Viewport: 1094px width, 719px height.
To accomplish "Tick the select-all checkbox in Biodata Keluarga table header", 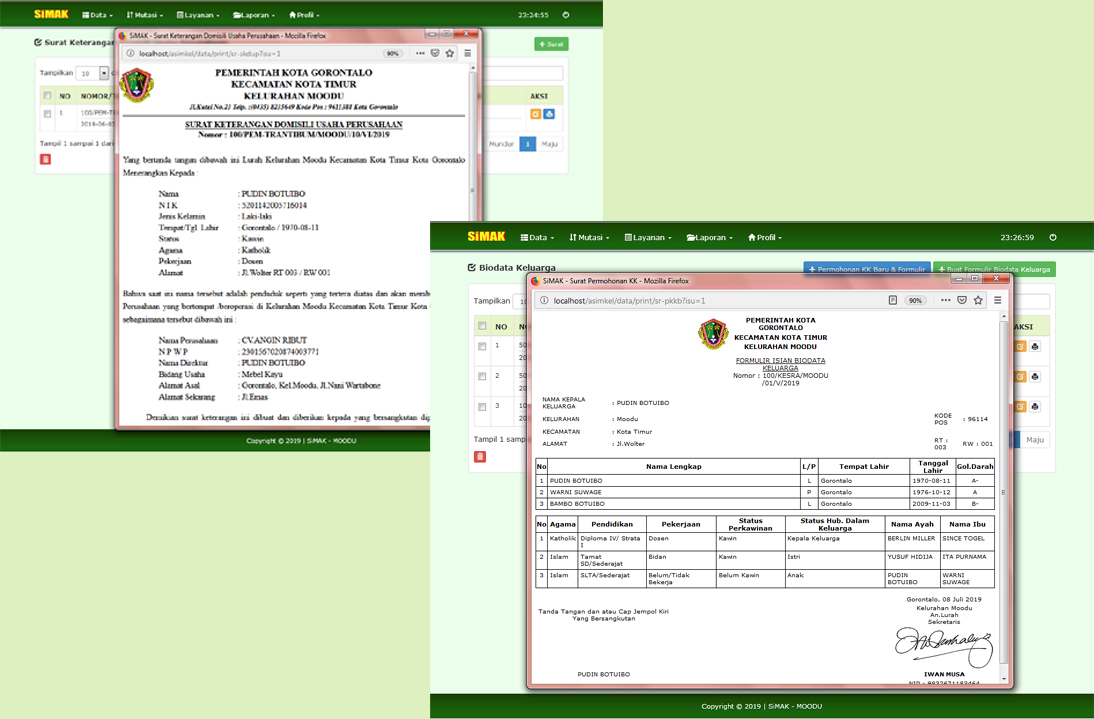I will click(x=482, y=326).
